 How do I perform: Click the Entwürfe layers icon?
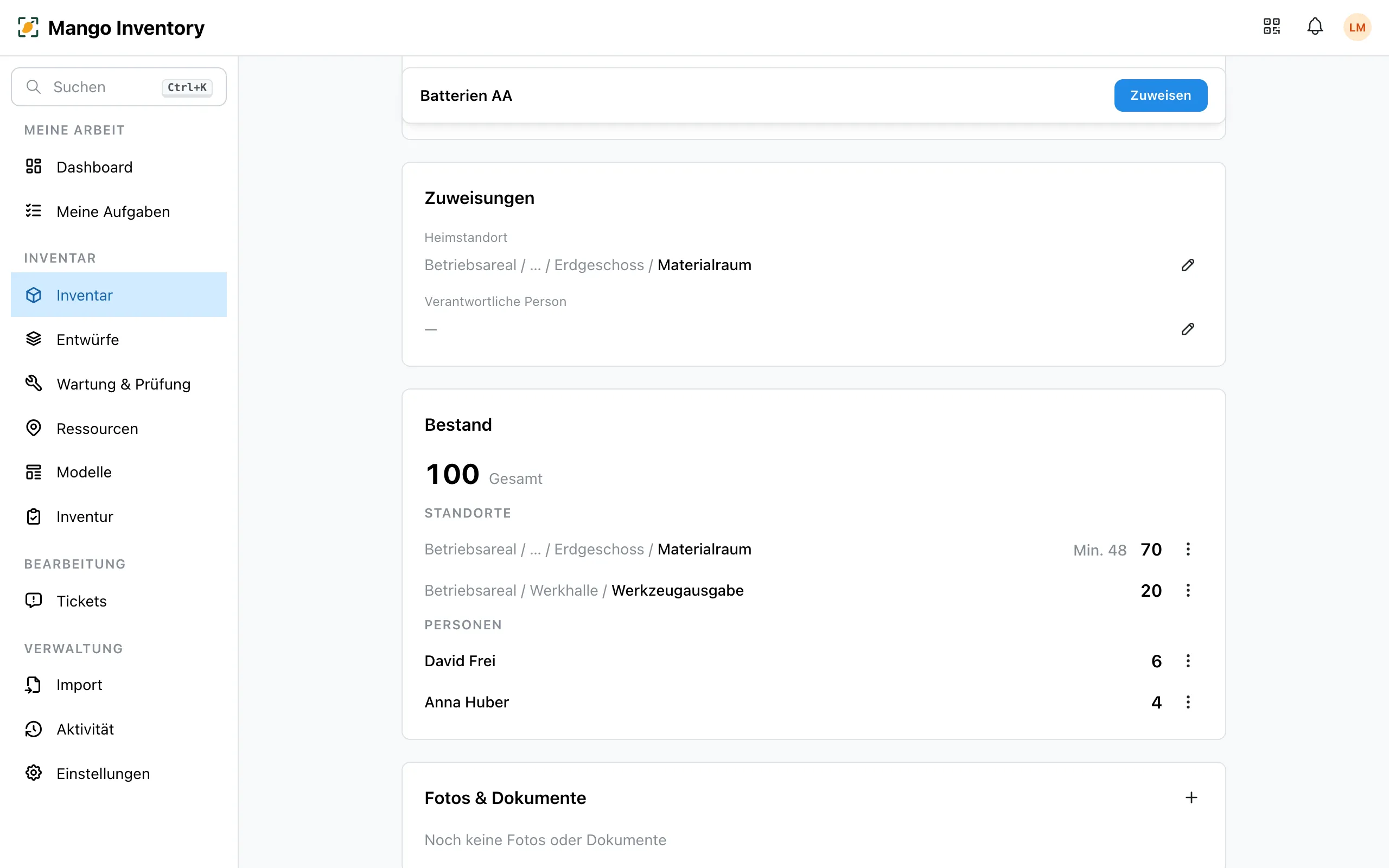tap(34, 339)
